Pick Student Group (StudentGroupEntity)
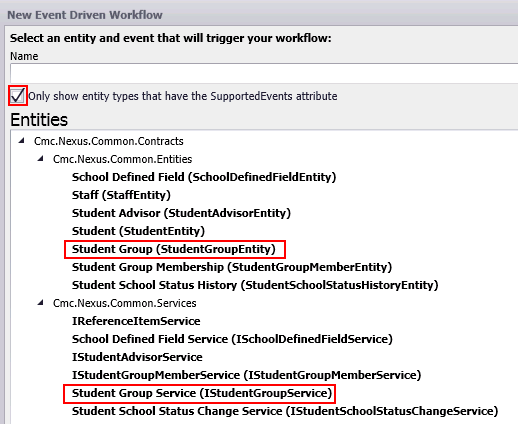Image resolution: width=518 pixels, height=424 pixels. (174, 249)
